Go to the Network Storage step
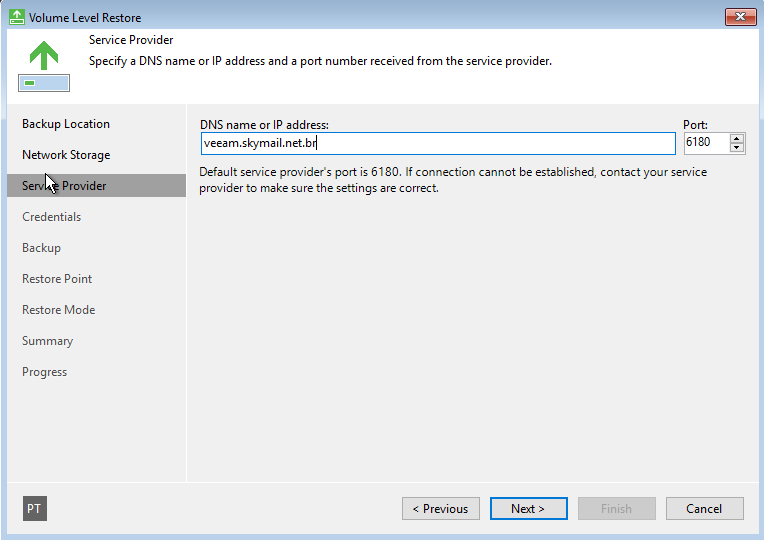Image resolution: width=764 pixels, height=540 pixels. [x=66, y=155]
